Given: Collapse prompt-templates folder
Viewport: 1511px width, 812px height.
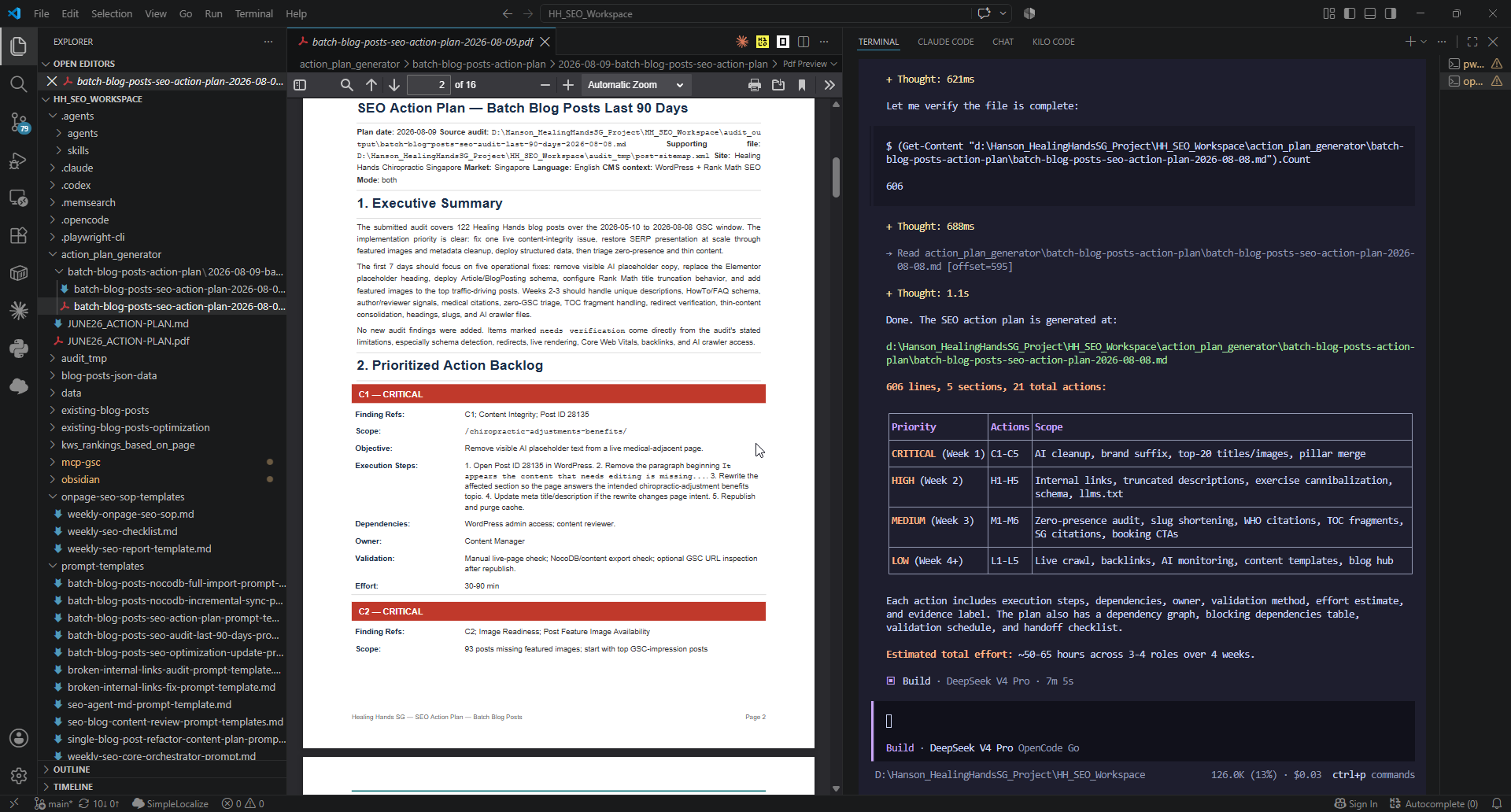Looking at the screenshot, I should coord(102,566).
